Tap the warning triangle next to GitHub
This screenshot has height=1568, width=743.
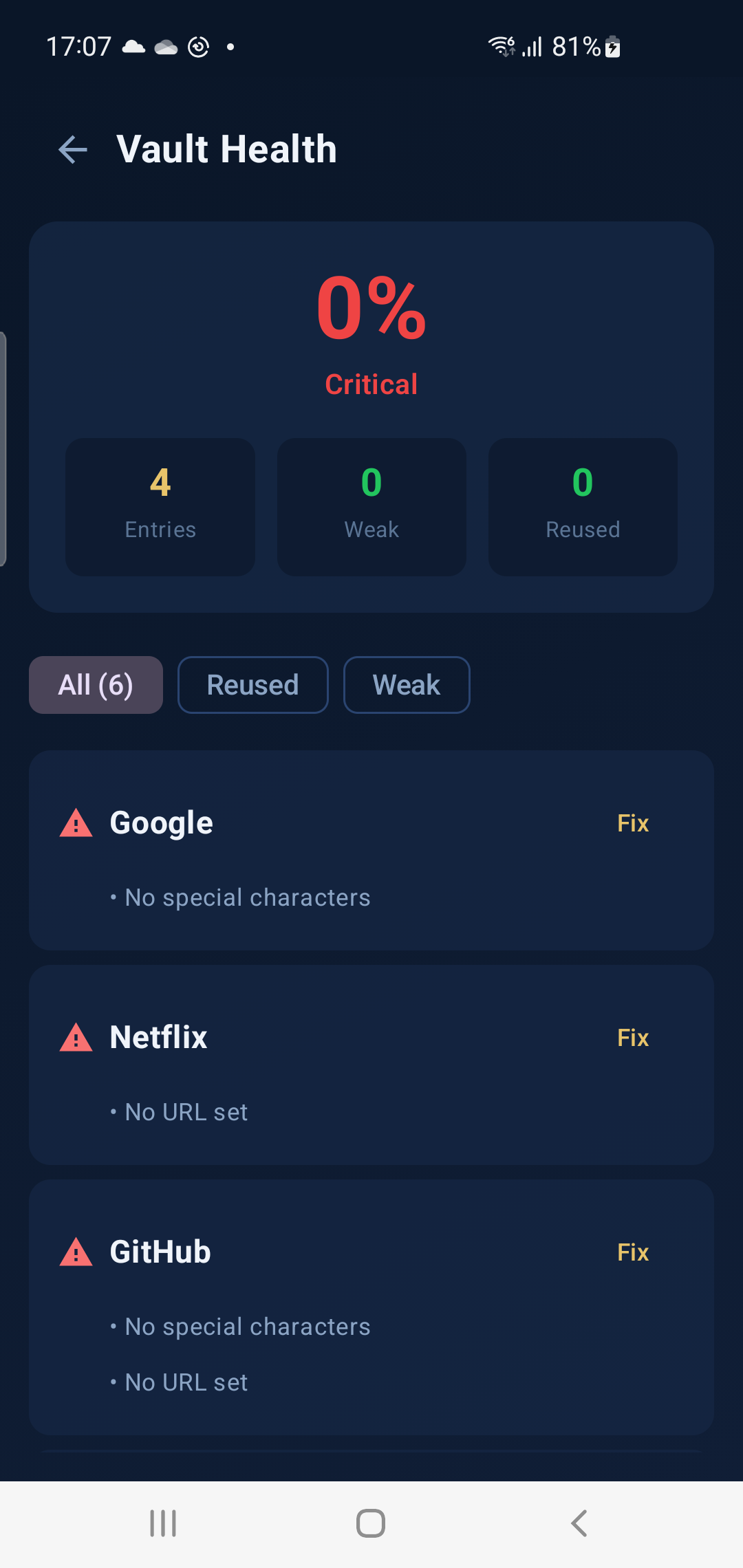click(x=76, y=1252)
